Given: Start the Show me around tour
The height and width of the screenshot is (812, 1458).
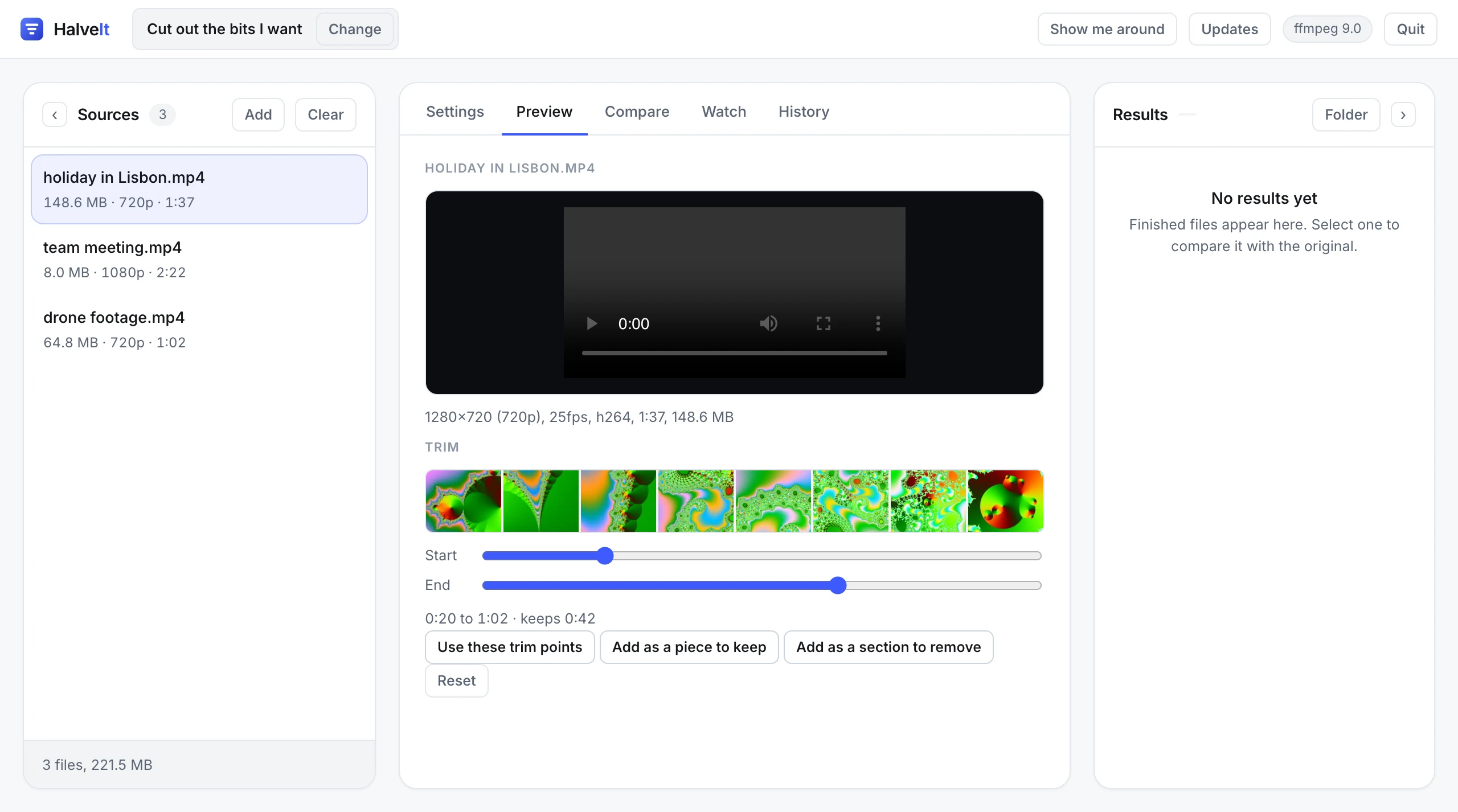Looking at the screenshot, I should pos(1107,29).
